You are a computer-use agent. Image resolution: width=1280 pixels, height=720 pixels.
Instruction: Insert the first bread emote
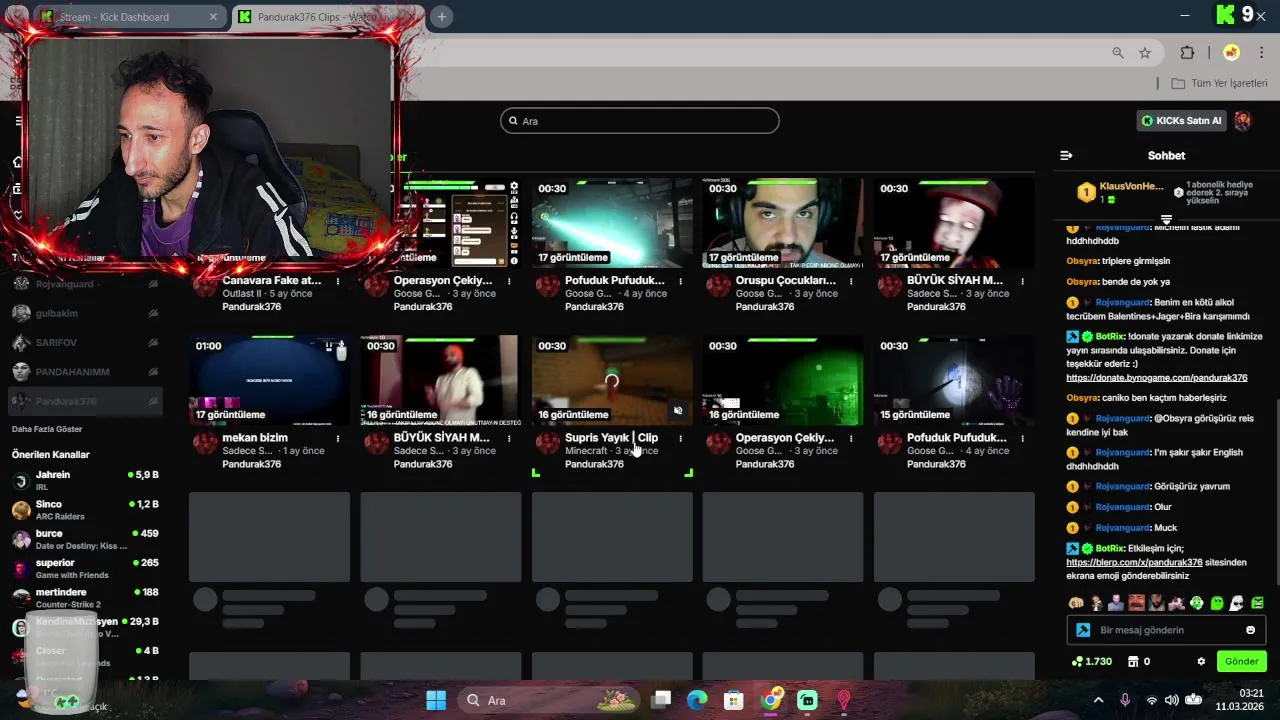[x=1076, y=603]
